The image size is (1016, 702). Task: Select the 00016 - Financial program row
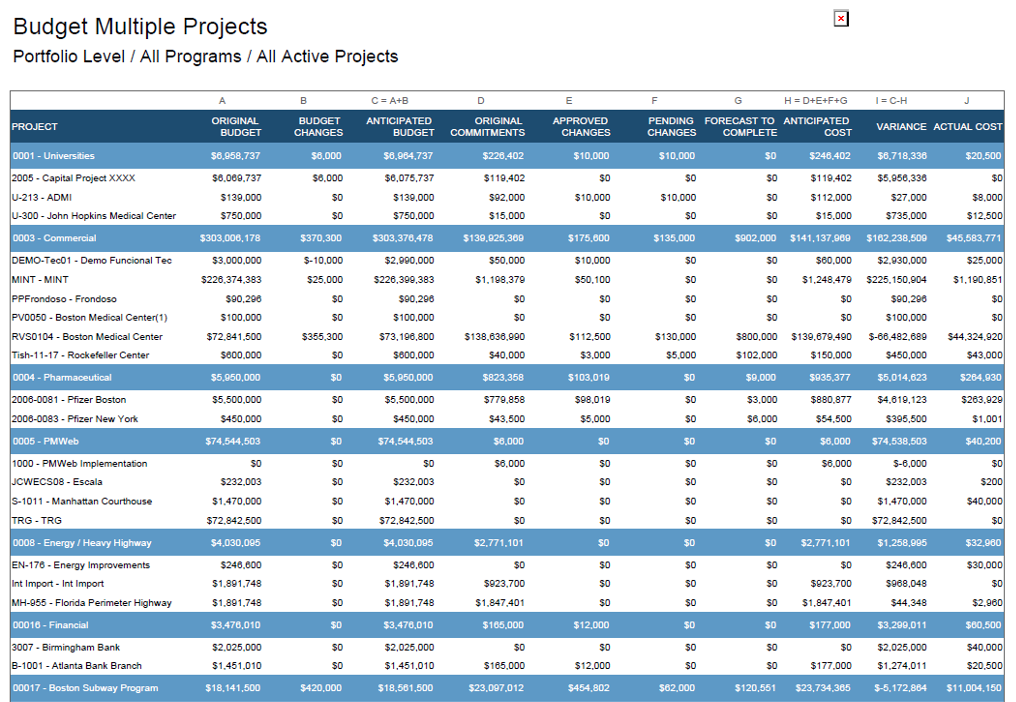(507, 625)
